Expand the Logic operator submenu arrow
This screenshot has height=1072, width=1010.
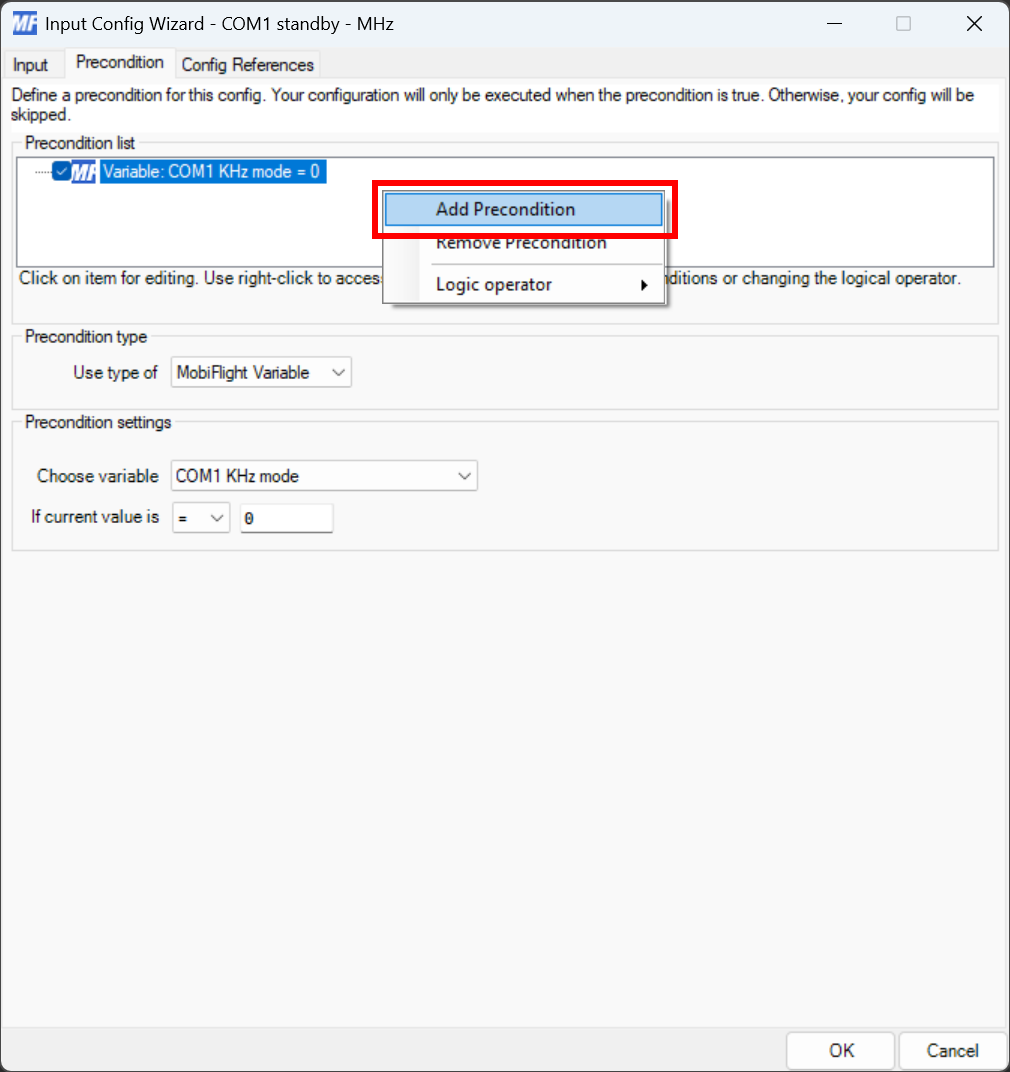pos(643,285)
